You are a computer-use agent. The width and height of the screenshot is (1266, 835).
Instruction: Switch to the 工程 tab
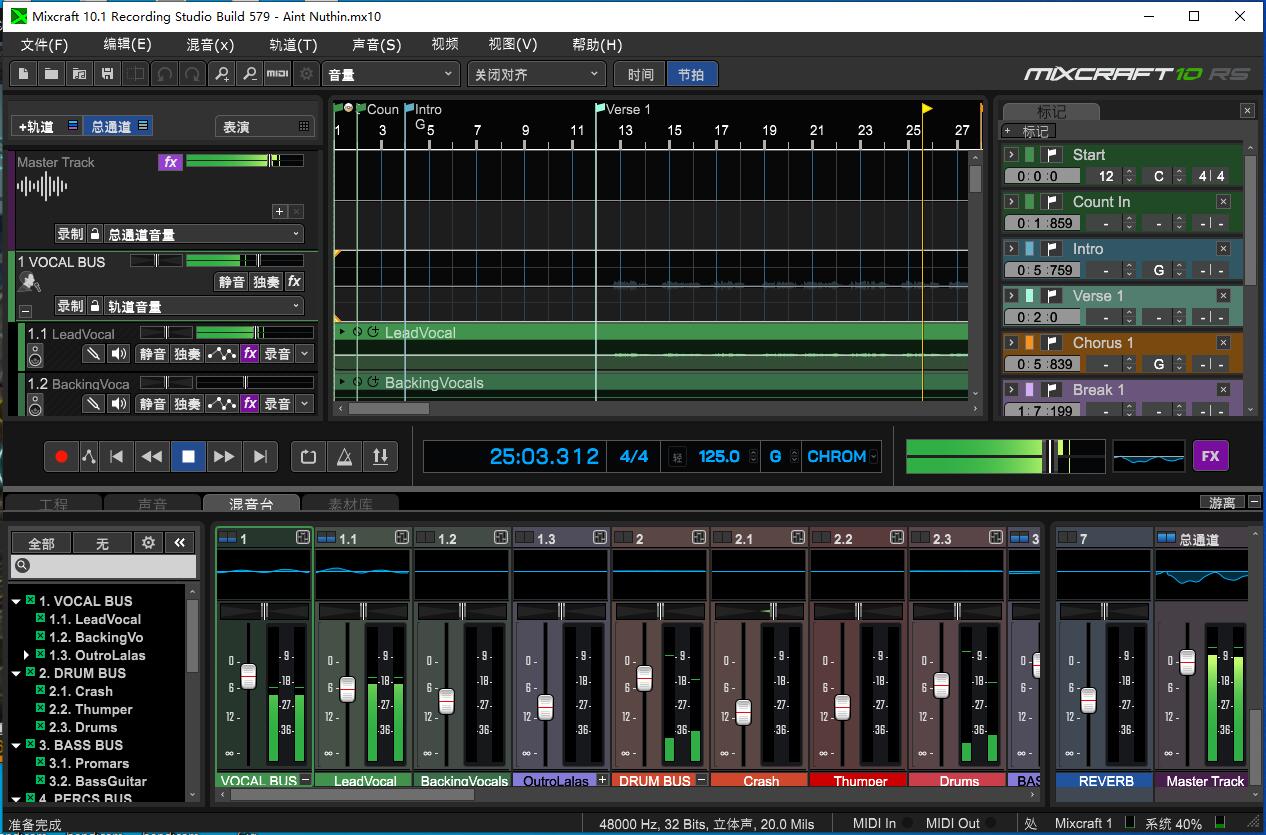[54, 503]
